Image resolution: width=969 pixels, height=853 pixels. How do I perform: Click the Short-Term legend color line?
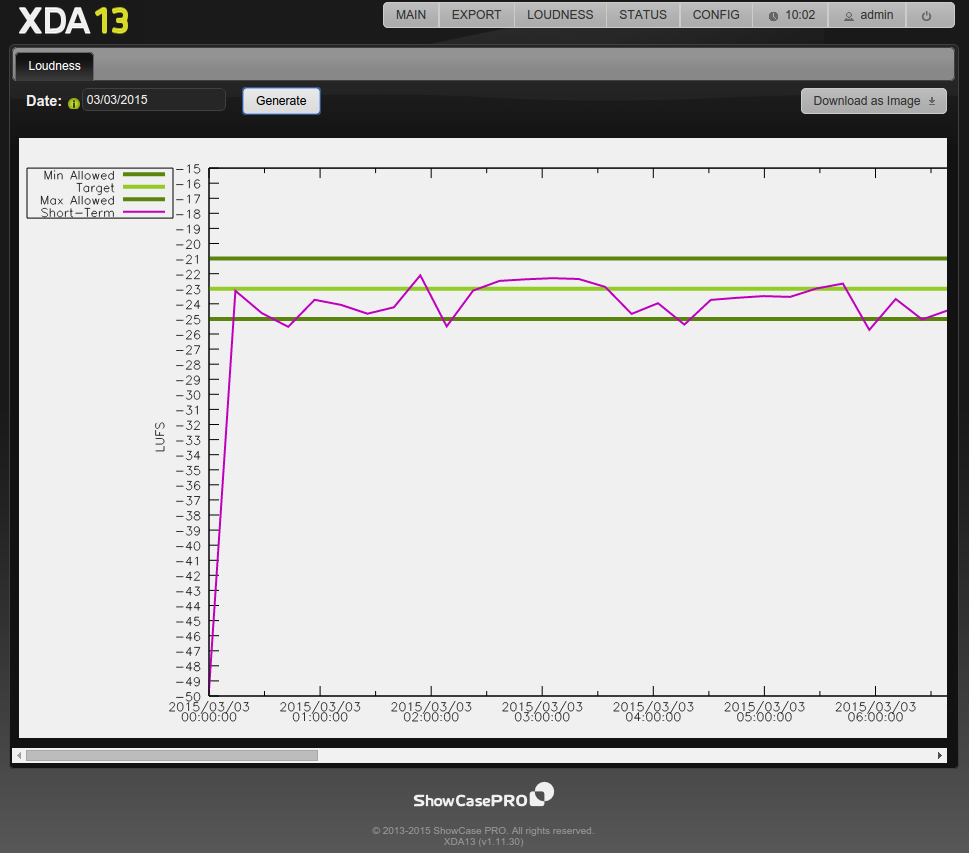143,213
